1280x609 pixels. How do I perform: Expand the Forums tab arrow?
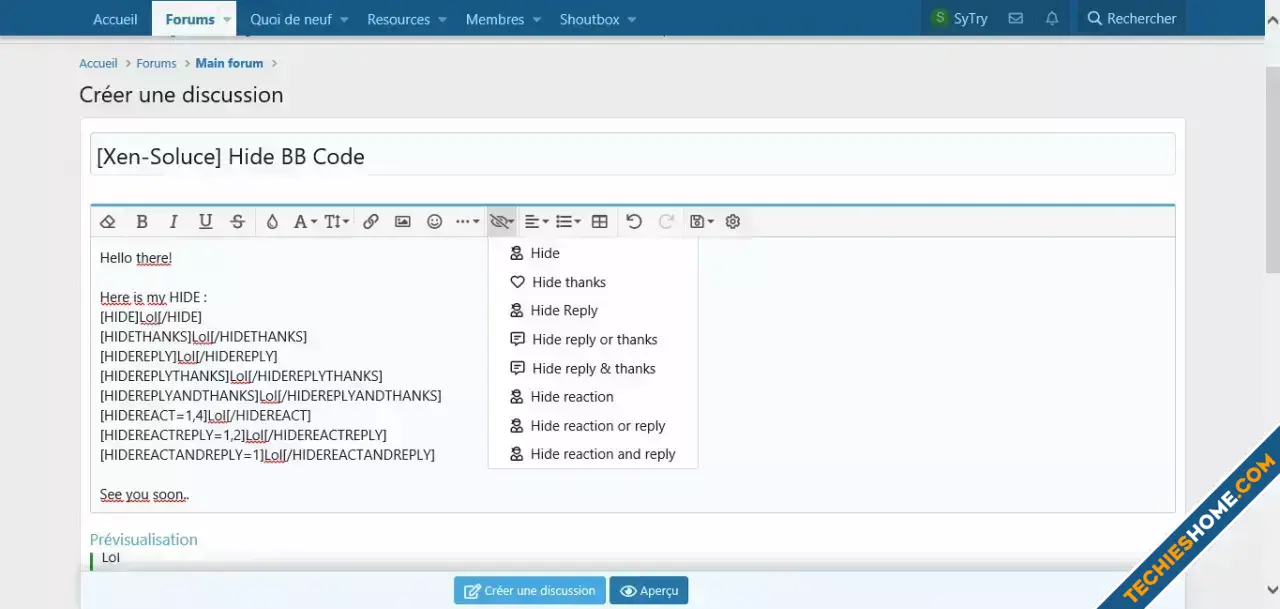click(x=227, y=19)
